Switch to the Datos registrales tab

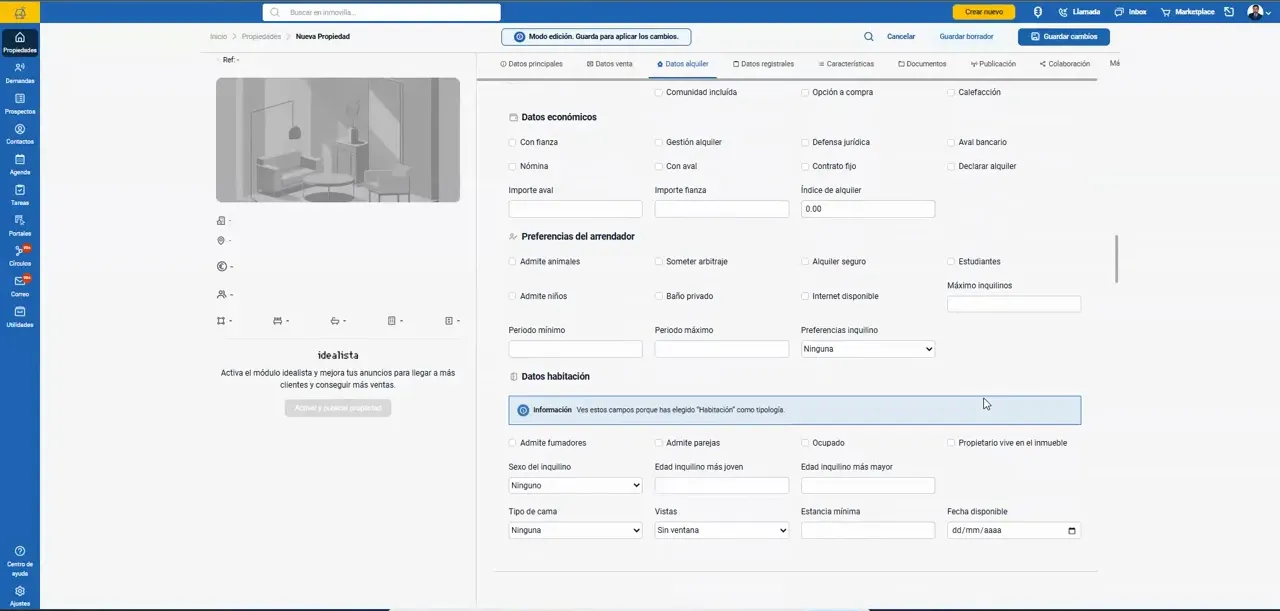[x=764, y=64]
